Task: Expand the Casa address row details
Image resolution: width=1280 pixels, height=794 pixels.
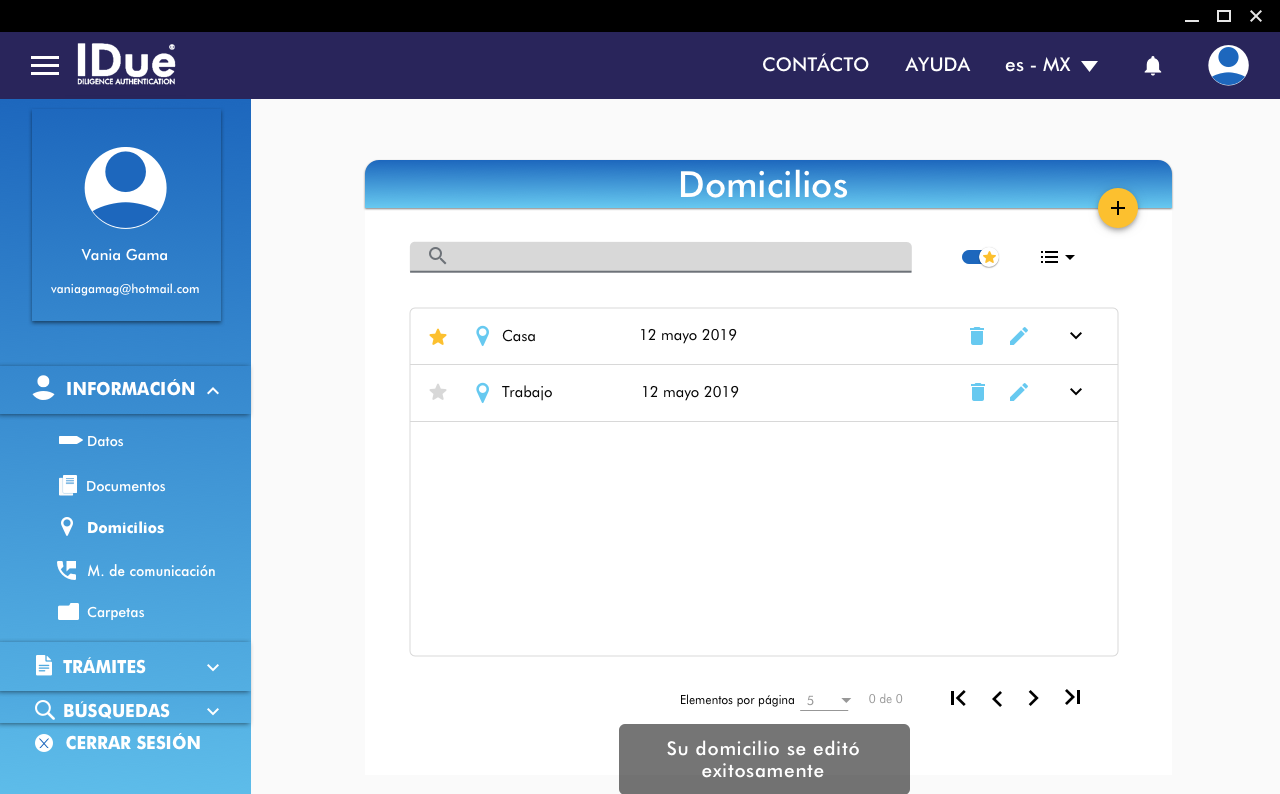Action: [1075, 336]
